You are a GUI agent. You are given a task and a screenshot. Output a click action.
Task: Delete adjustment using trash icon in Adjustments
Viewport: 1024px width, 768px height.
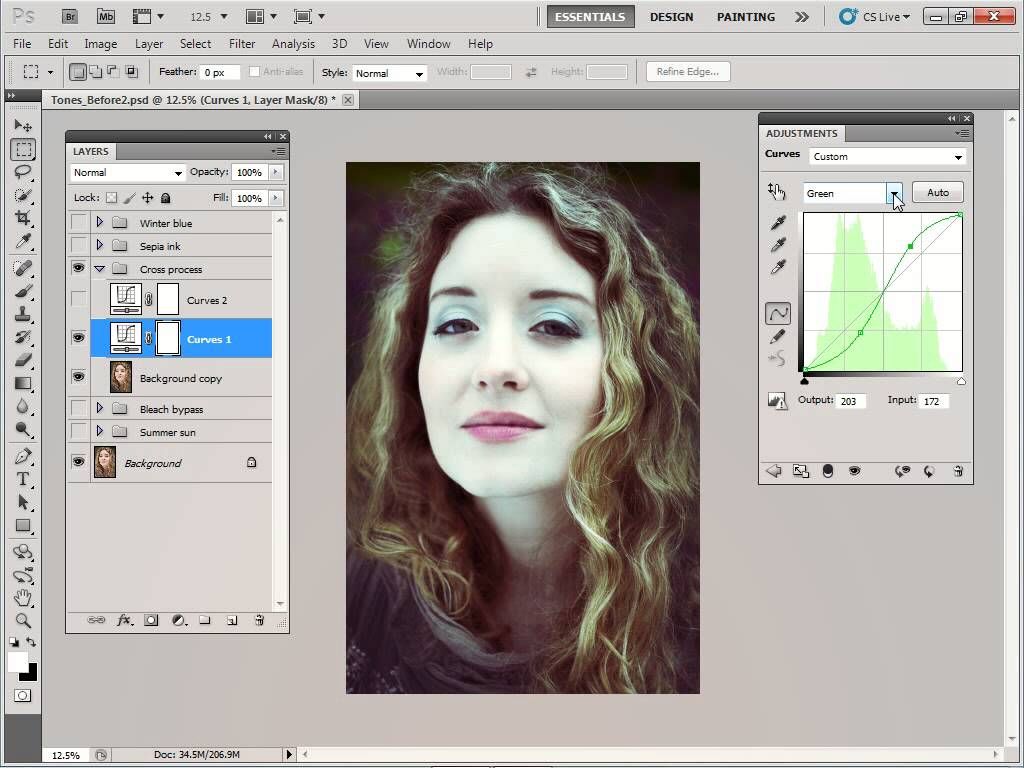[x=958, y=471]
